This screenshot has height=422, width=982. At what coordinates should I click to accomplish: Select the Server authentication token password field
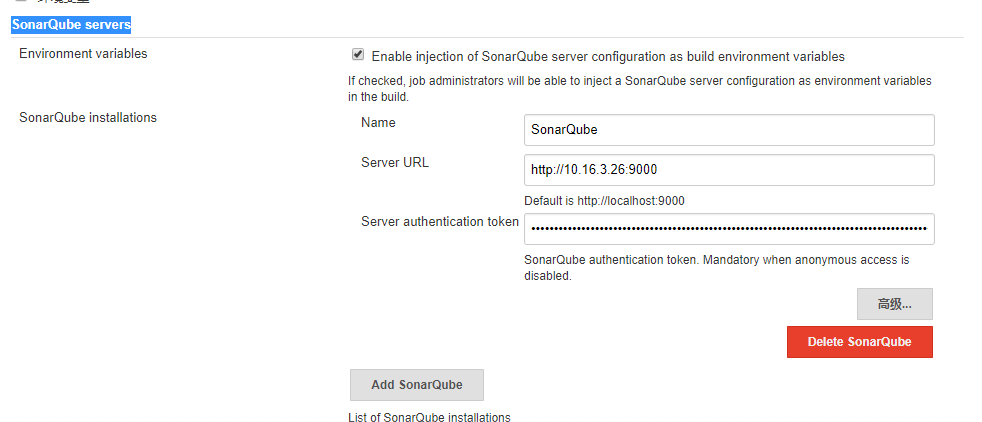click(x=729, y=229)
